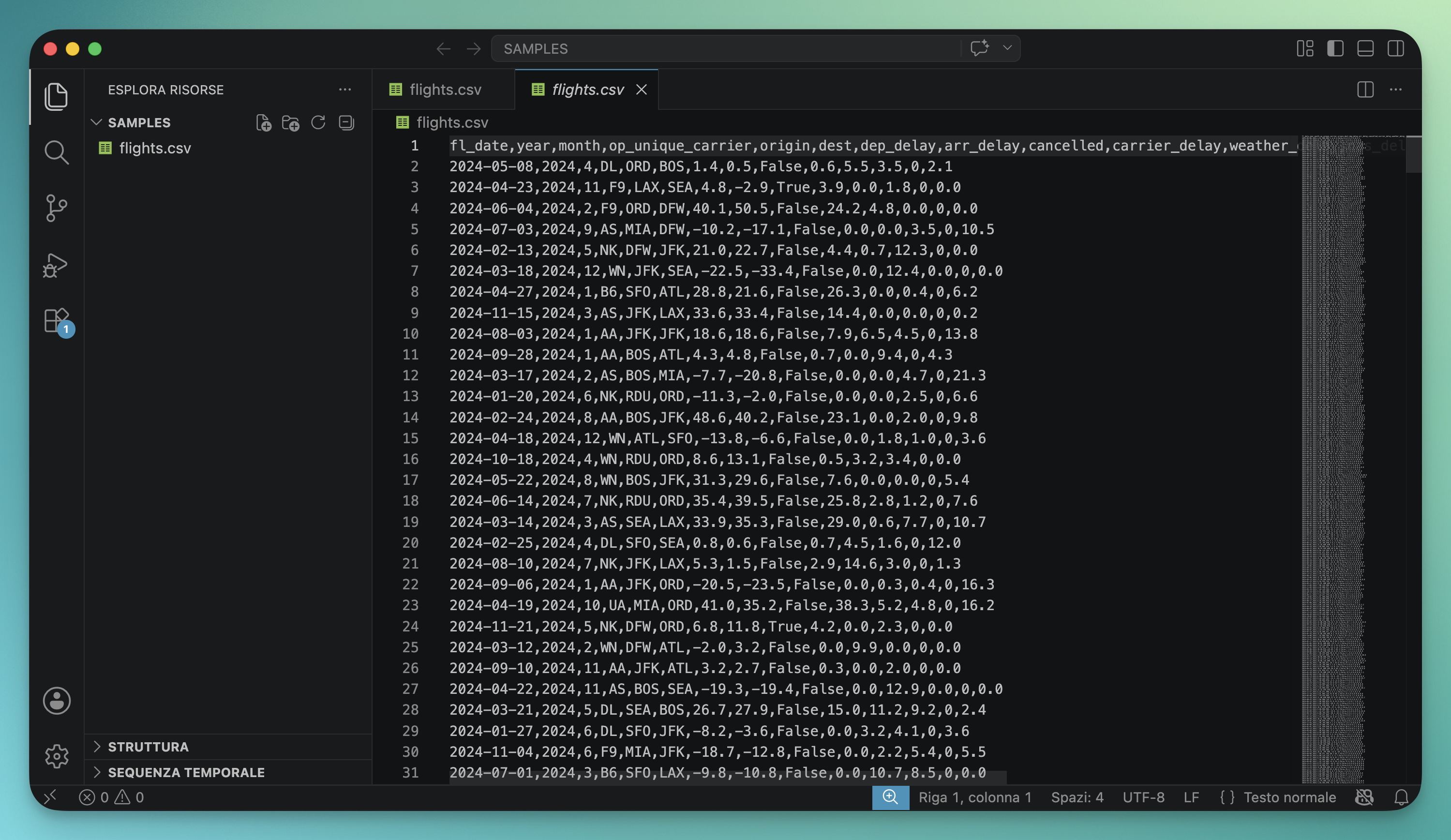Click the vertical scrollbar slider
The height and width of the screenshot is (840, 1451).
pos(1414,154)
